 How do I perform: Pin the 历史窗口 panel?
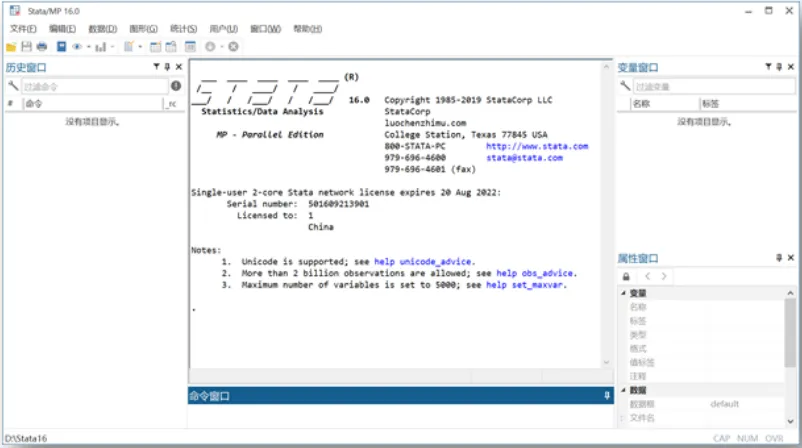tap(167, 66)
